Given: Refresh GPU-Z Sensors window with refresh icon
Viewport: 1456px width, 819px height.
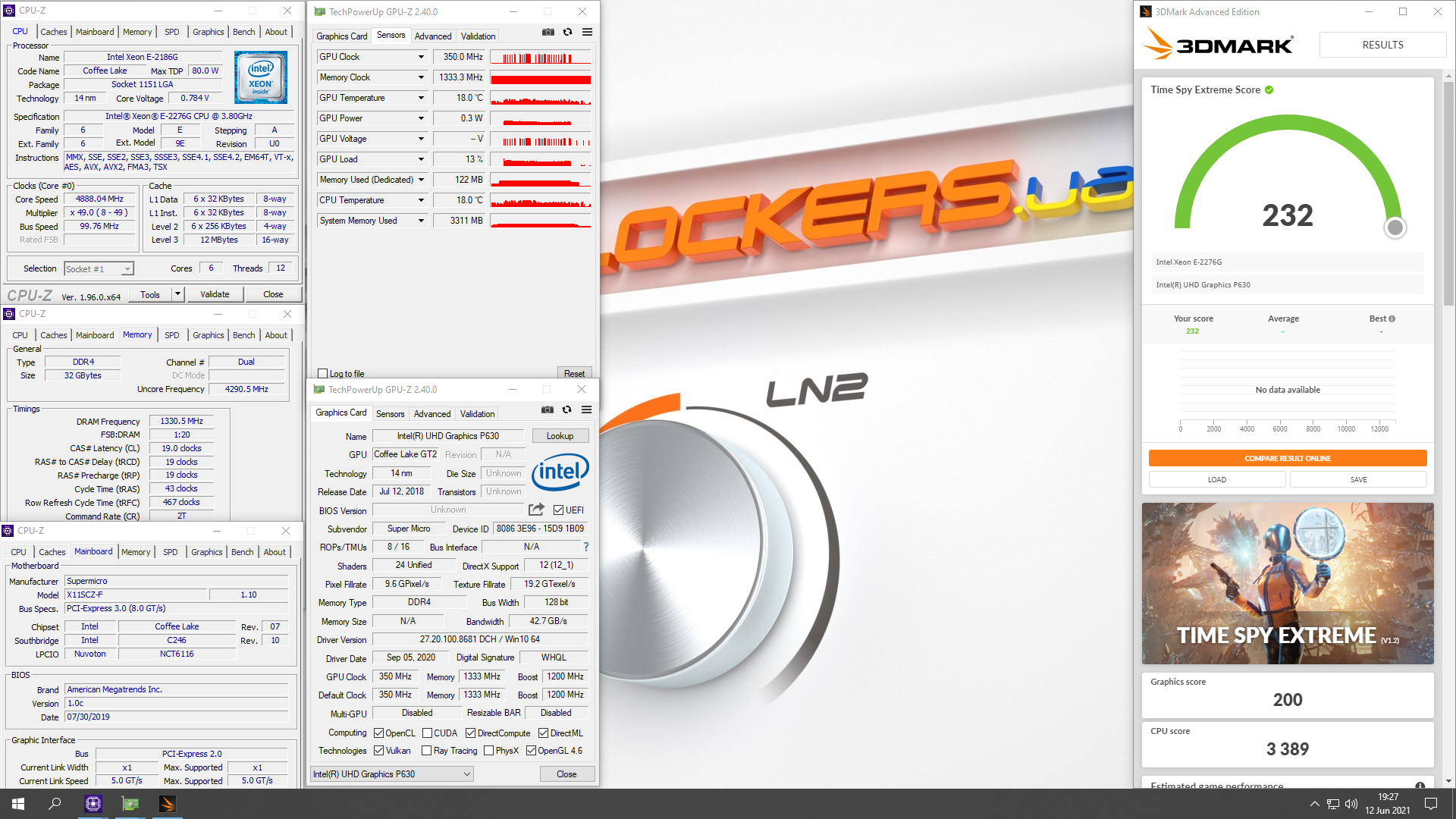Looking at the screenshot, I should tap(567, 33).
